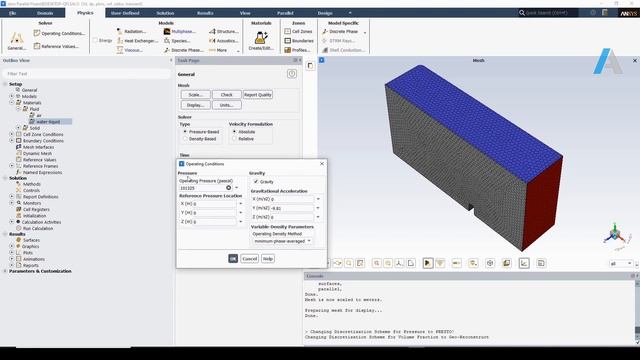Viewport: 640px width, 360px height.
Task: Click the axis triad toolbar icon
Action: click(399, 263)
